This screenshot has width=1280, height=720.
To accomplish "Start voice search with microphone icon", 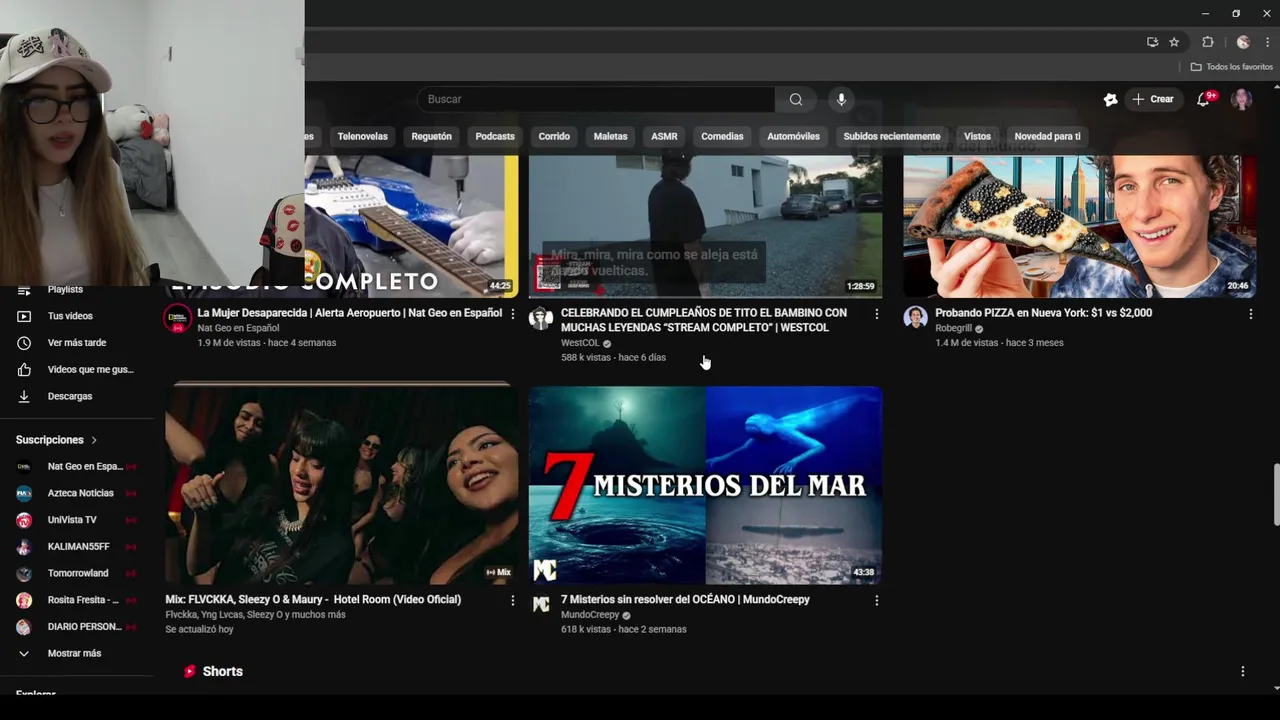I will pyautogui.click(x=841, y=99).
